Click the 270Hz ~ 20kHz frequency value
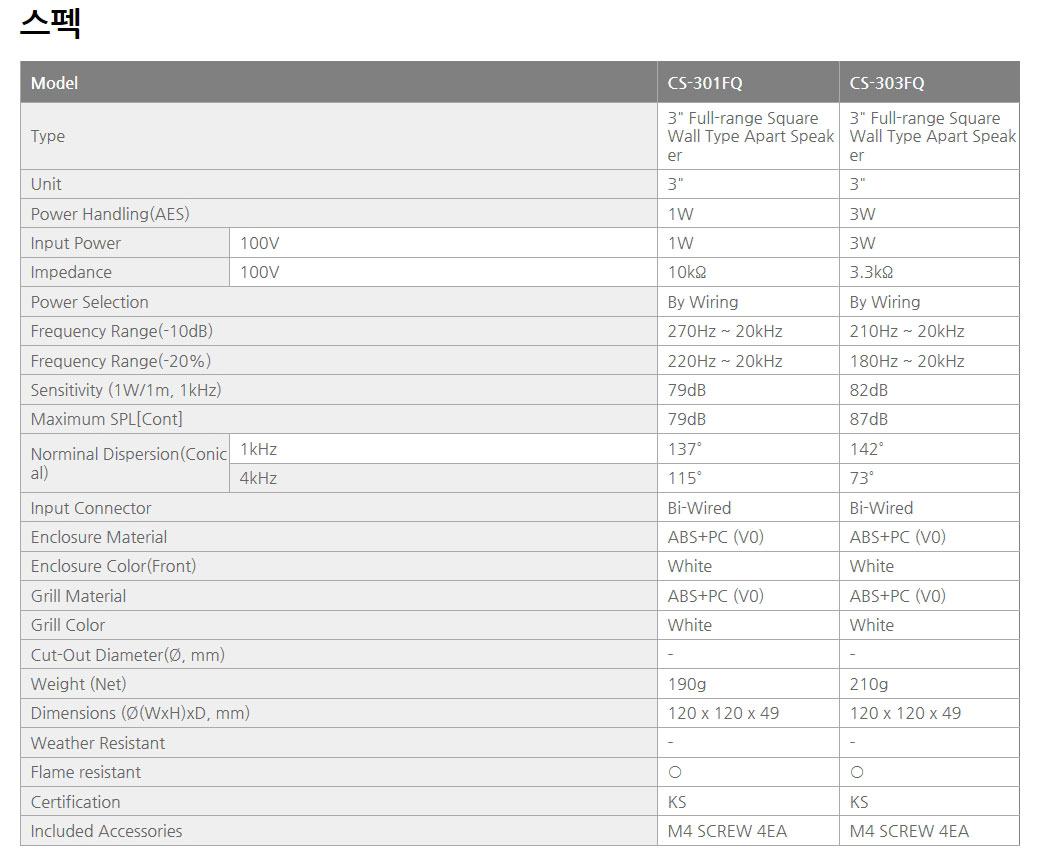 pos(725,331)
